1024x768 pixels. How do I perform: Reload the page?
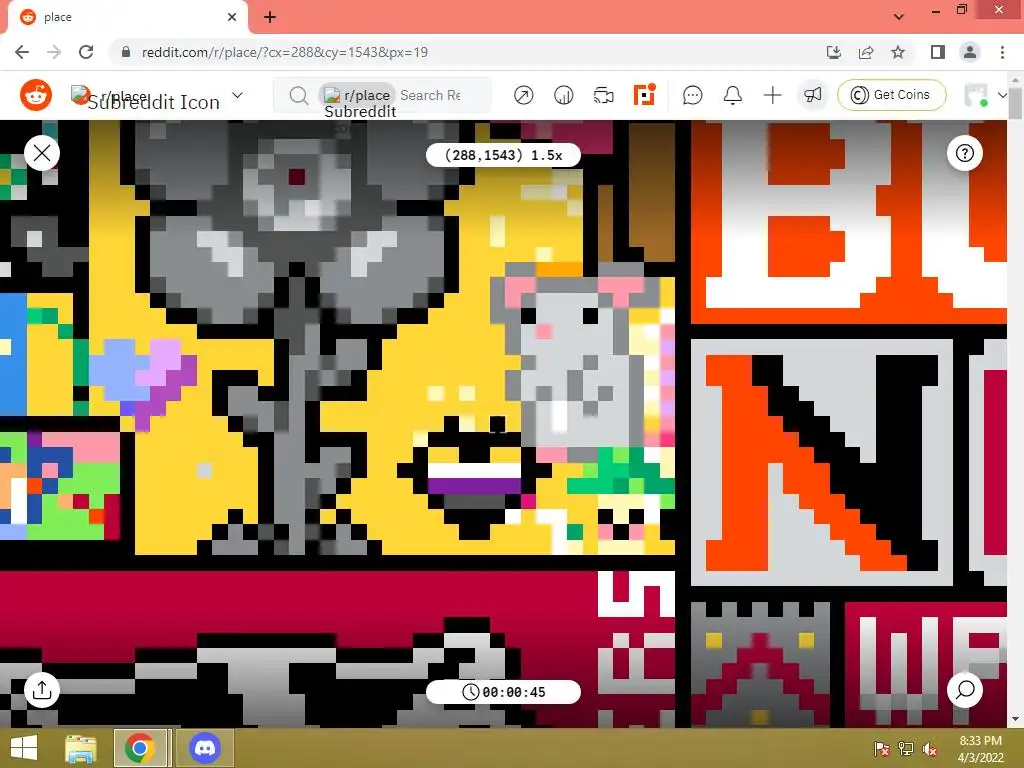(x=86, y=52)
